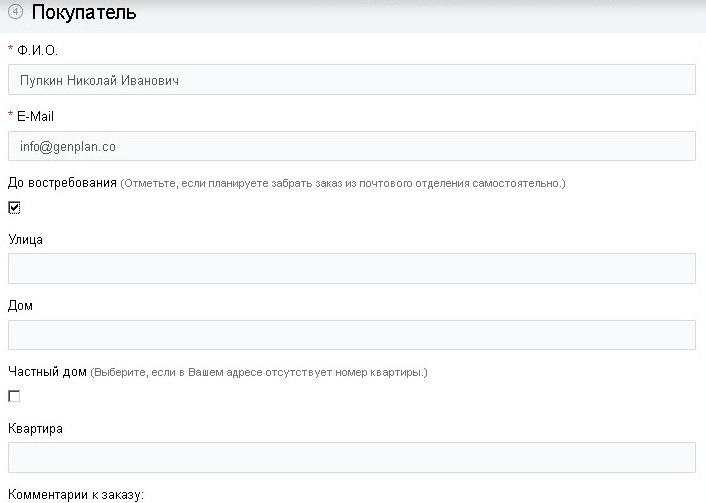Click into the Ф.И.О. name field

point(351,80)
